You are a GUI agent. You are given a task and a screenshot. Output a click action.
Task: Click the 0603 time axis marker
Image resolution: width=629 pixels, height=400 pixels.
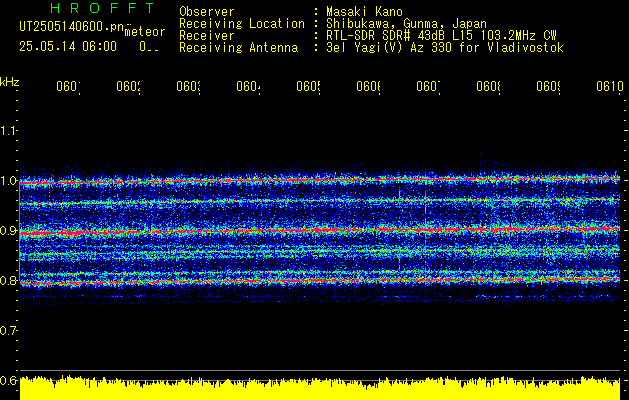189,86
